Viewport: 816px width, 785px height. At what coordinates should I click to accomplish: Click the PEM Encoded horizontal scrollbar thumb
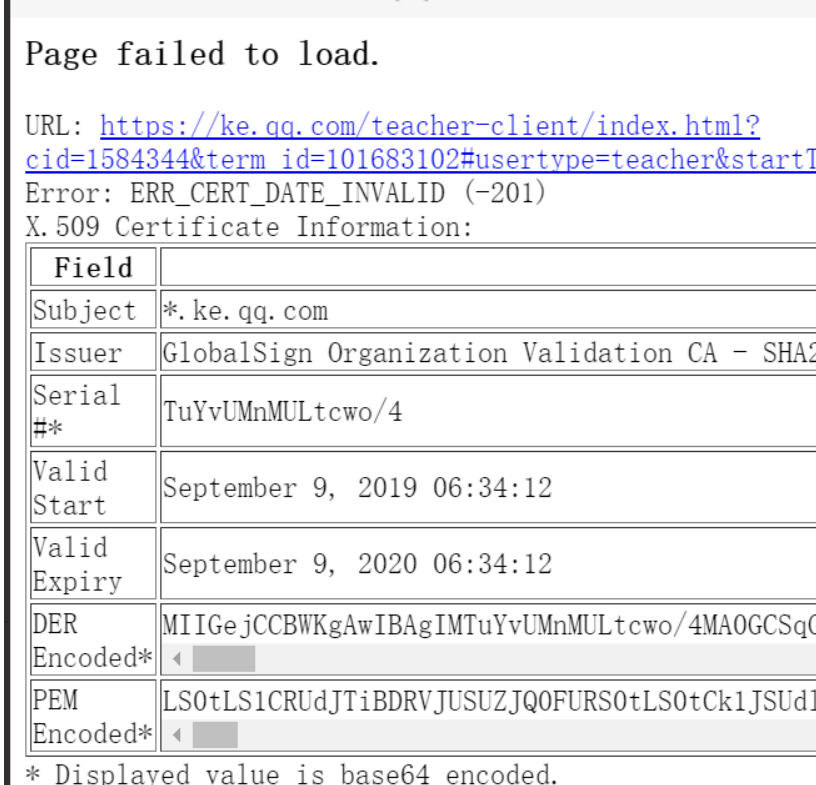point(215,735)
